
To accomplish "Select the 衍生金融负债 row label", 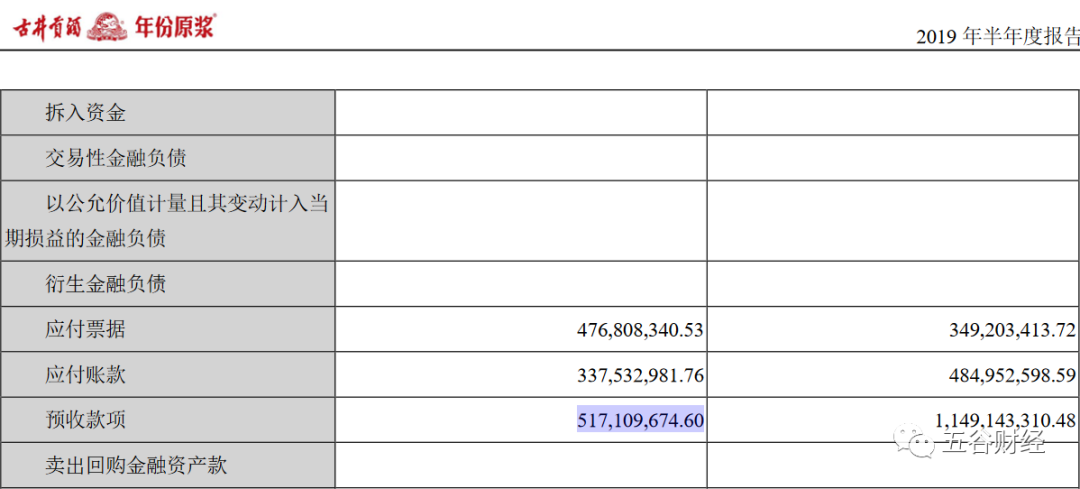I will click(x=105, y=283).
